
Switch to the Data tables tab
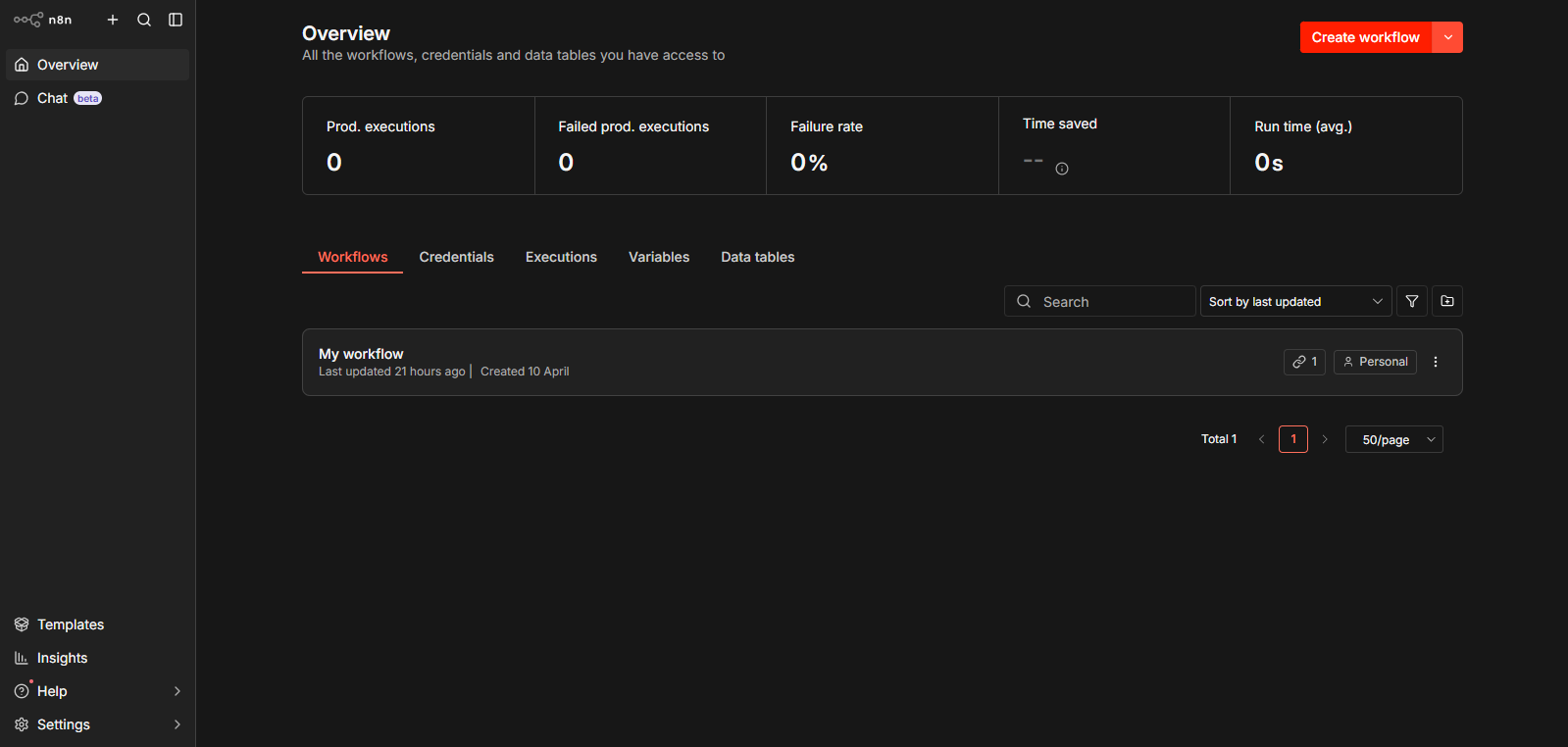pos(758,257)
